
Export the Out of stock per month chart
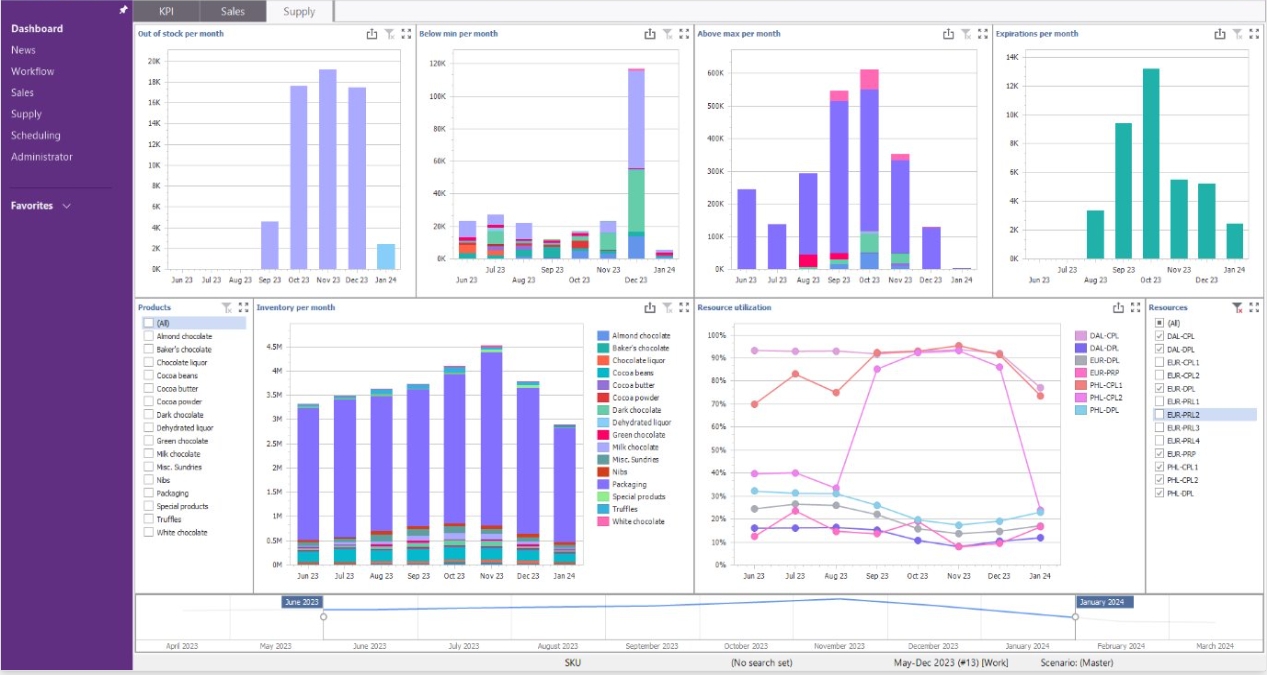[x=372, y=34]
